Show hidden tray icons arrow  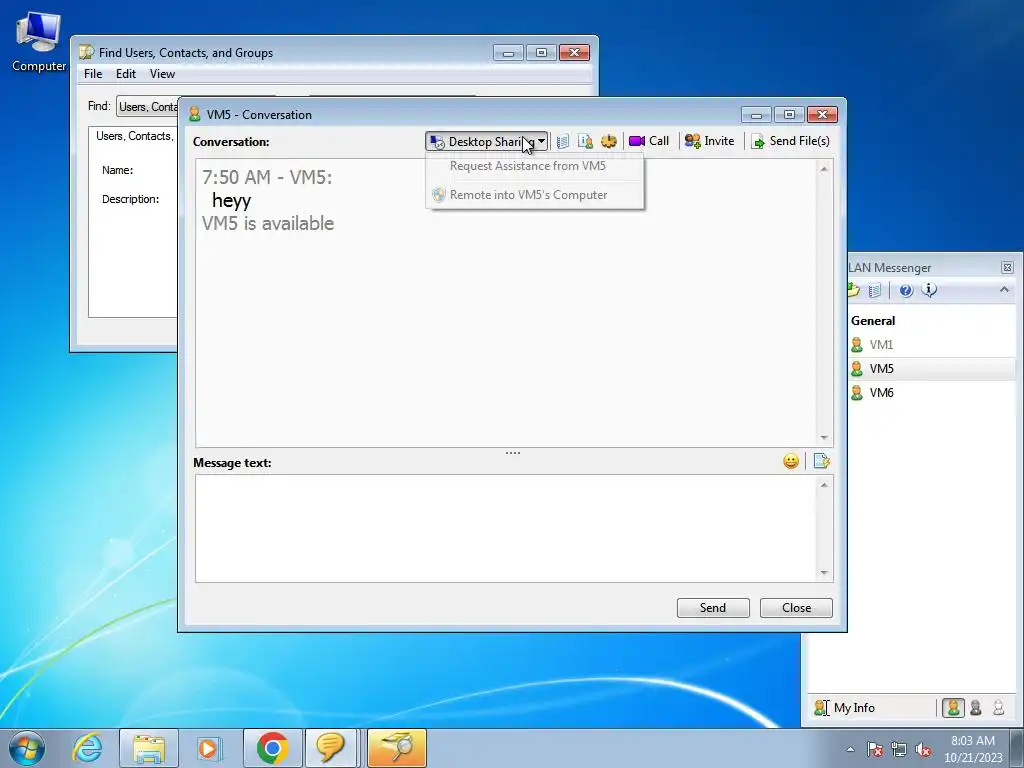pos(850,749)
